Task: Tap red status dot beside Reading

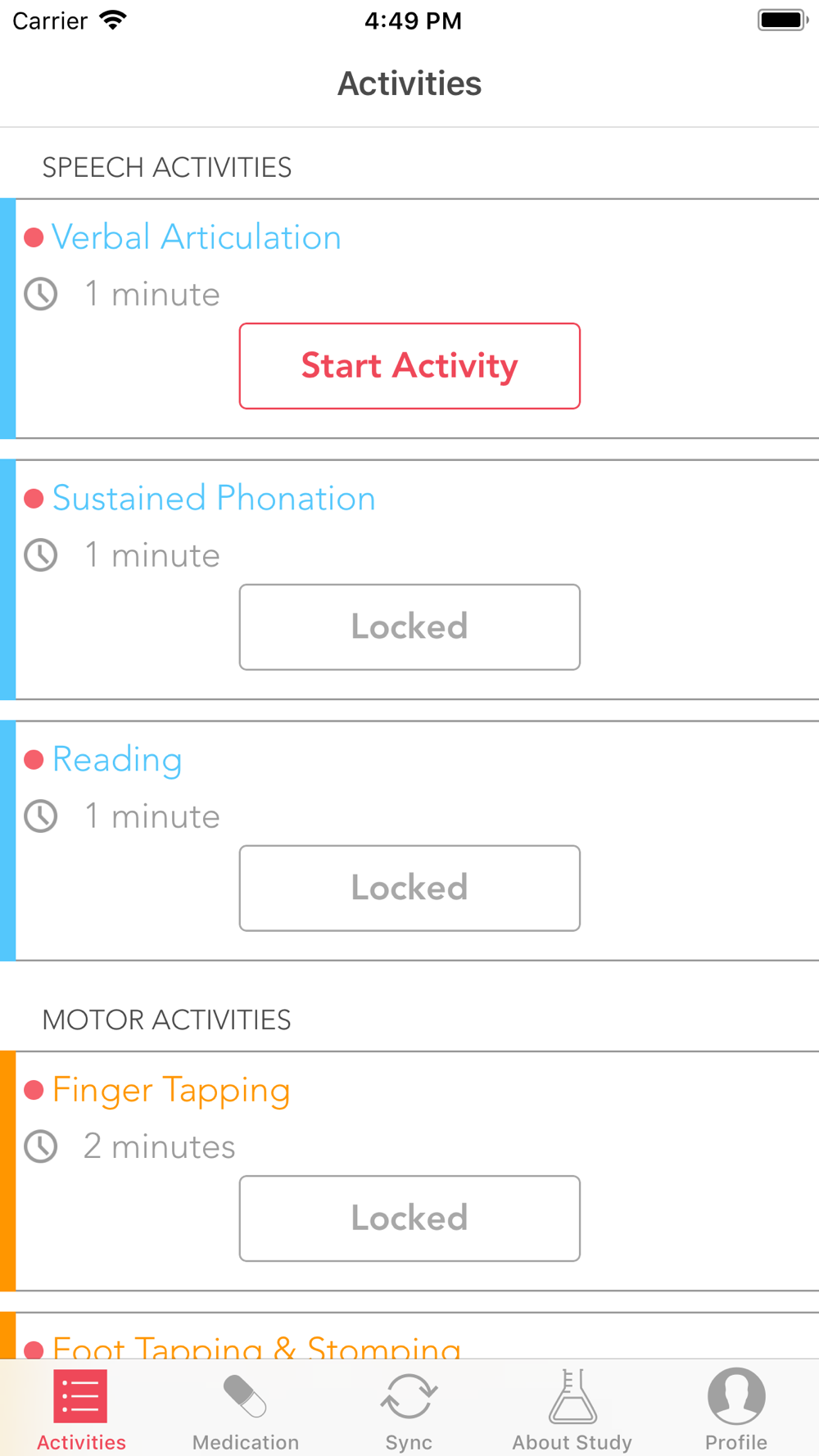Action: click(x=34, y=760)
